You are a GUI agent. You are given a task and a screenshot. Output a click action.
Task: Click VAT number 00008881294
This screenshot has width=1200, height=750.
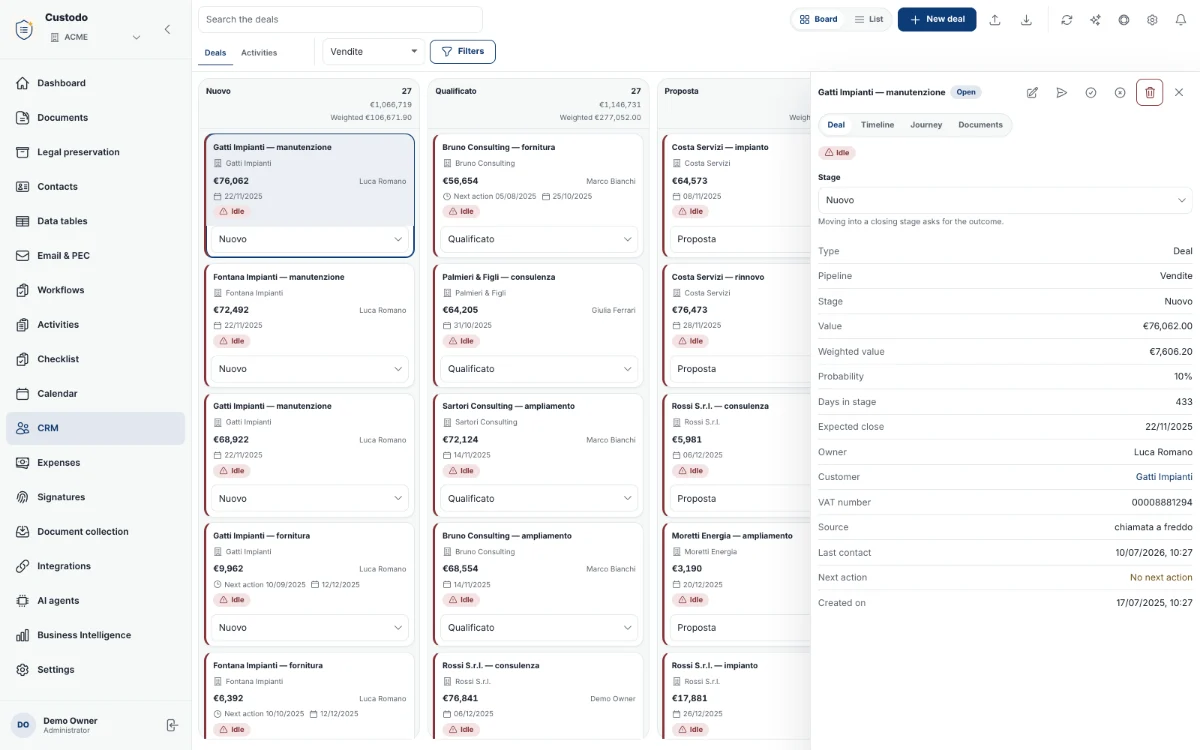[1162, 502]
